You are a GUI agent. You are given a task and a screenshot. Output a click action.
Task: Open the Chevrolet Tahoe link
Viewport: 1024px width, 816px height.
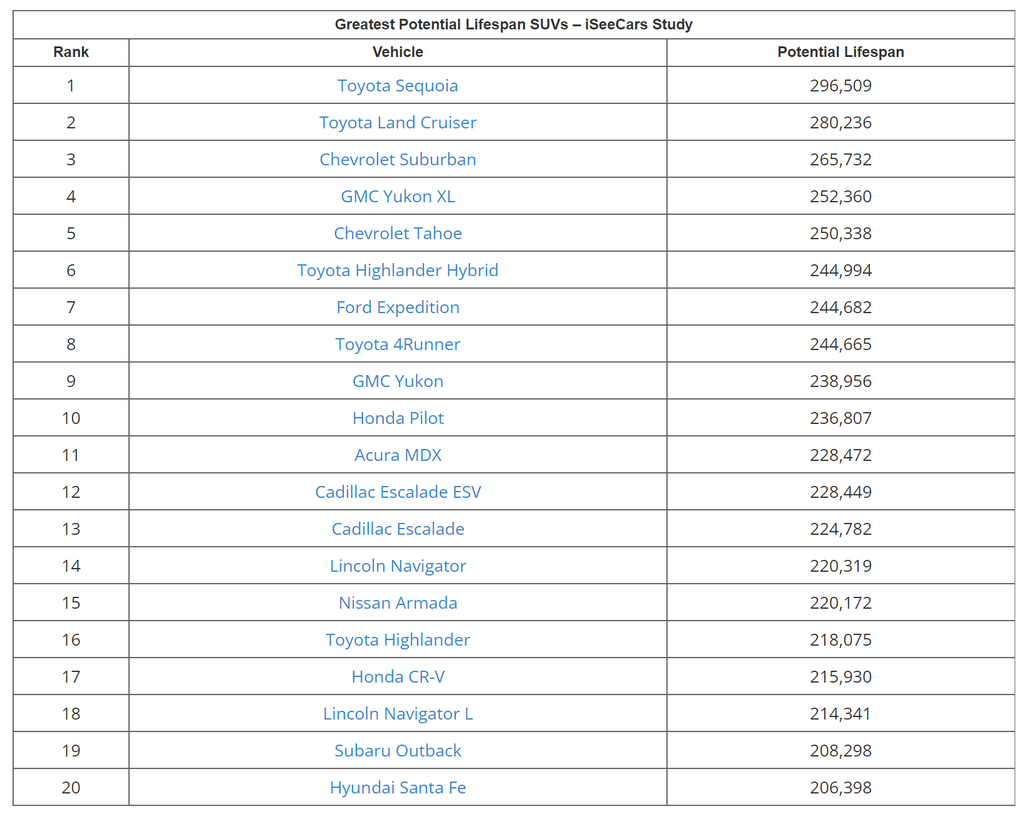(397, 234)
